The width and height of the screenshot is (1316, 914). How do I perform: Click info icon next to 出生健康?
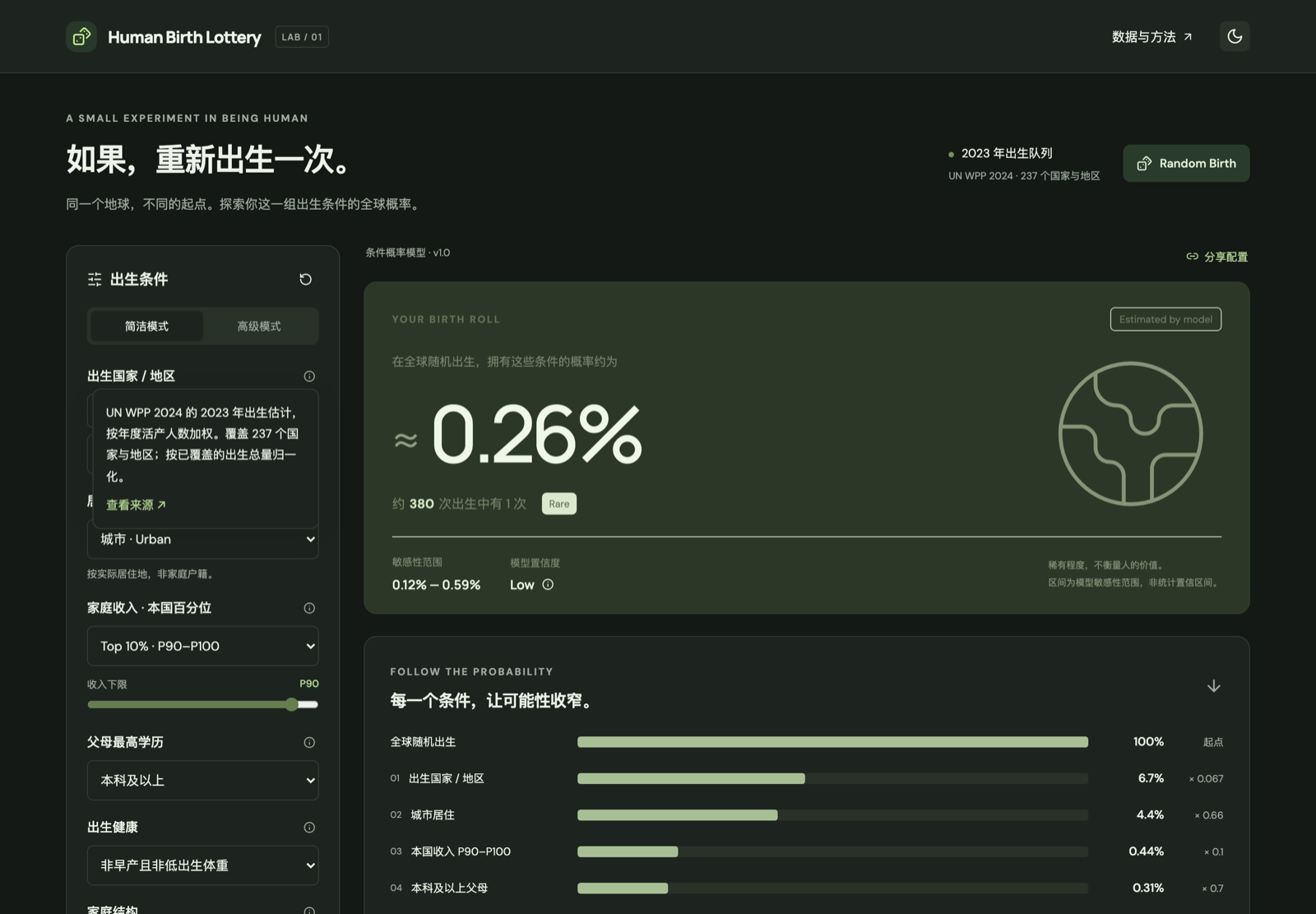309,828
